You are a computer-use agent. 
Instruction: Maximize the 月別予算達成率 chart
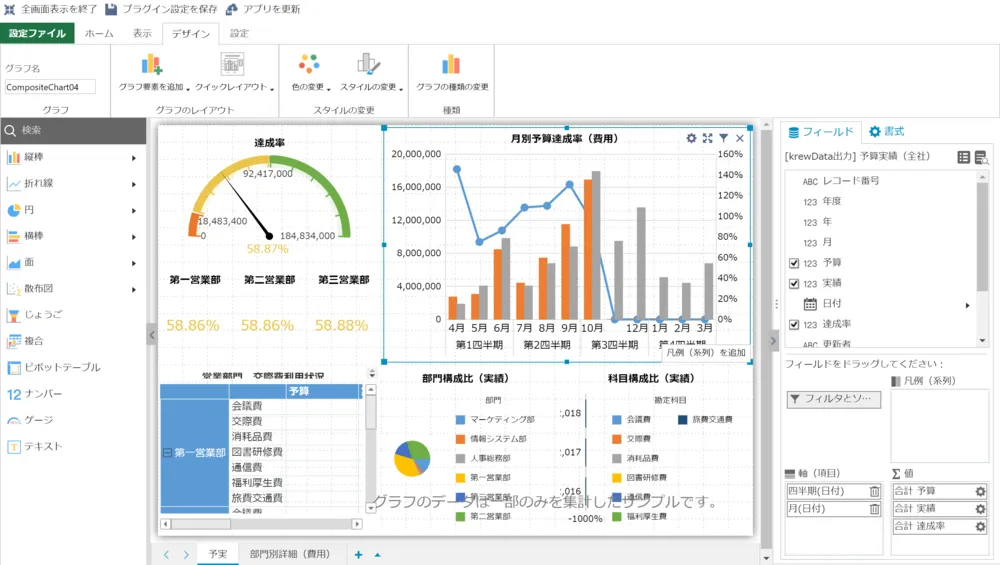point(707,138)
